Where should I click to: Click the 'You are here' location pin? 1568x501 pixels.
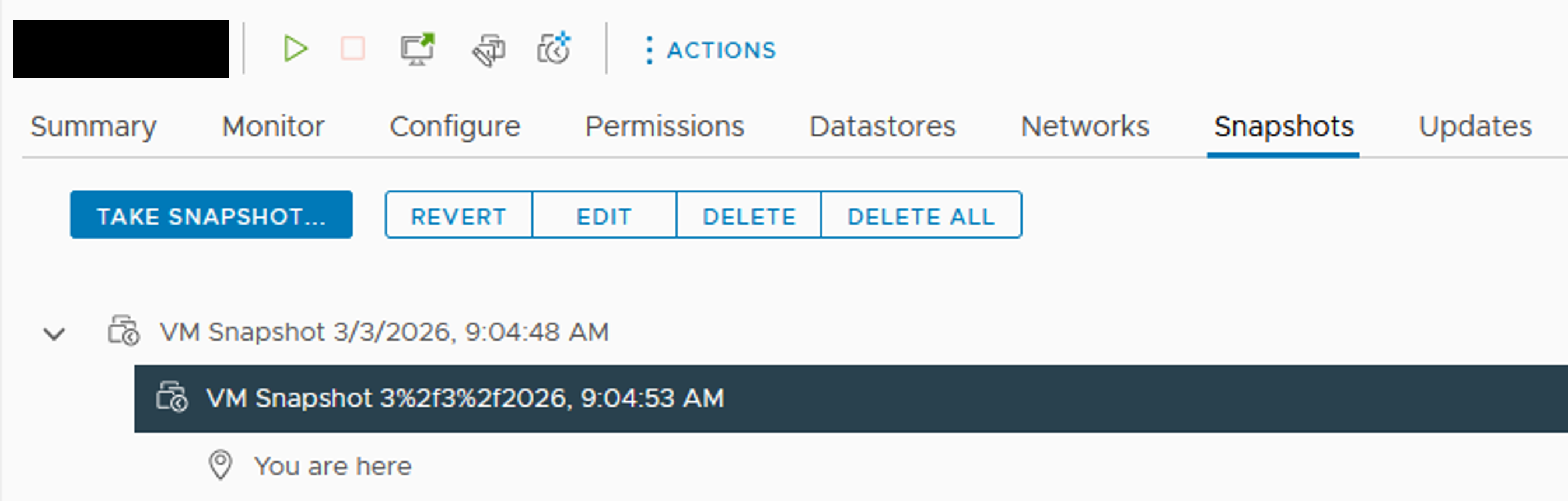coord(220,465)
